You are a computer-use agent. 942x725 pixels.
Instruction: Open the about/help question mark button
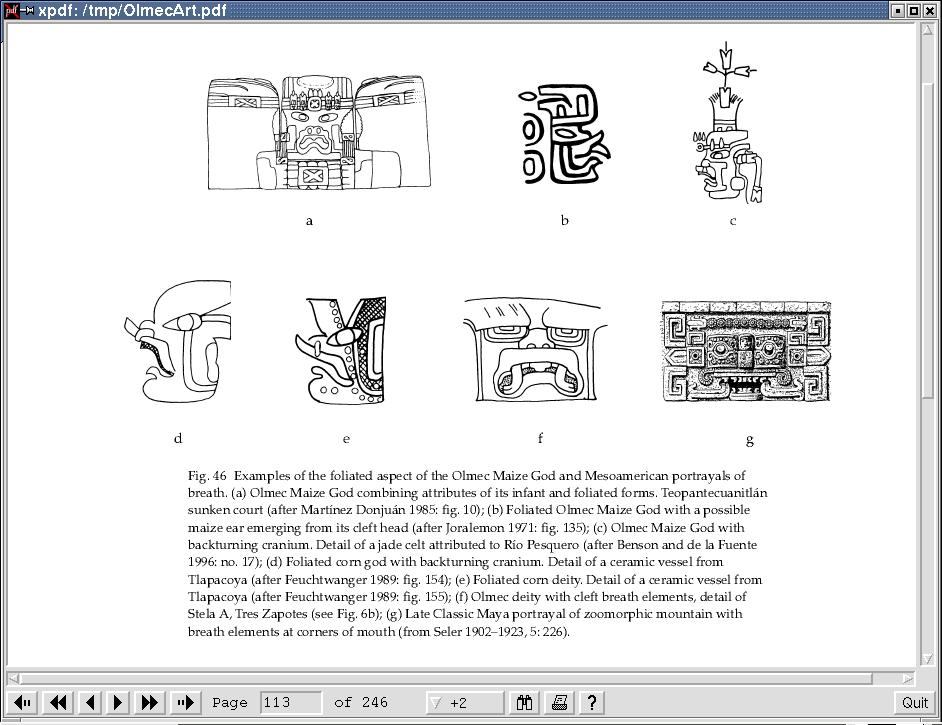pyautogui.click(x=592, y=702)
